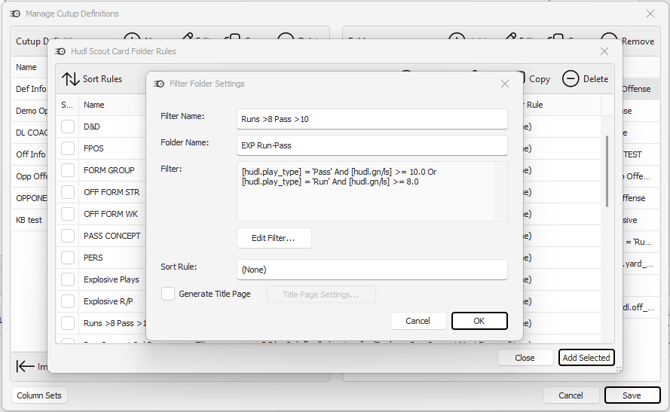Check the Runs >8 Pass >10 rule checkbox

[x=68, y=323]
